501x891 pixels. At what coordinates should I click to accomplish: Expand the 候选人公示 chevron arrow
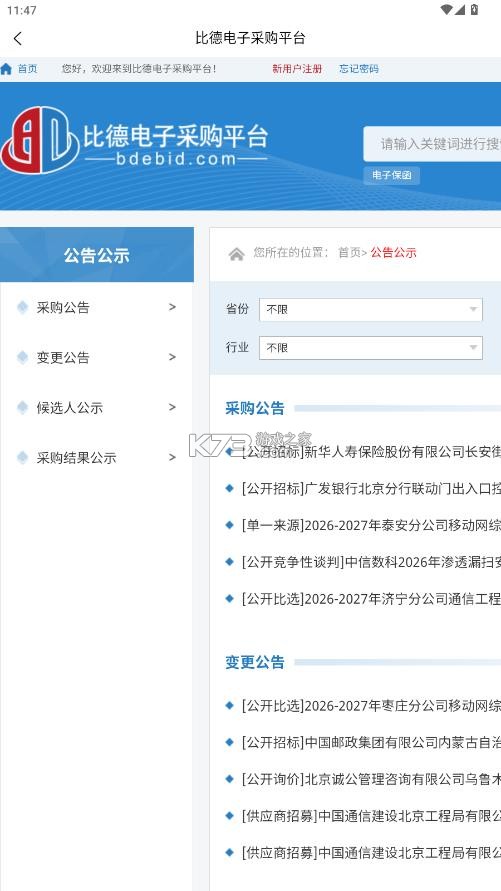tap(172, 407)
